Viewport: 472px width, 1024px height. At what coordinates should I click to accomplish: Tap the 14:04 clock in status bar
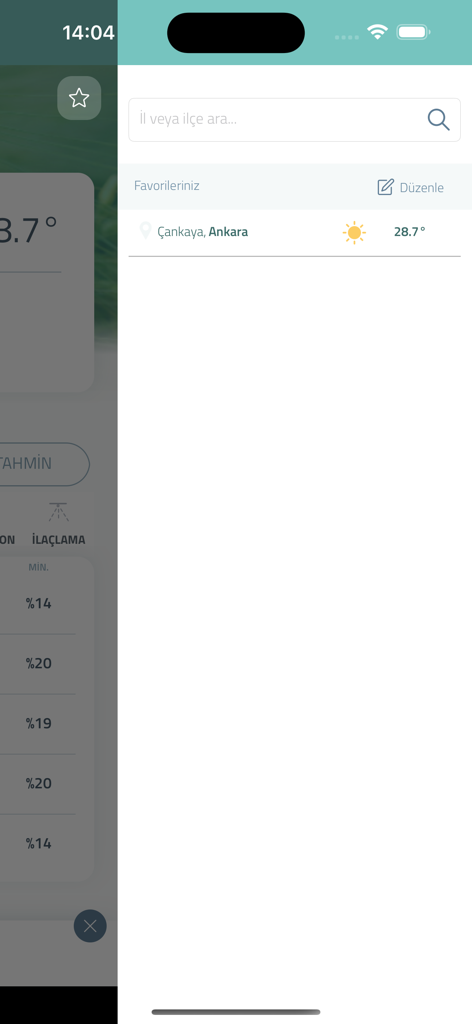(x=88, y=33)
